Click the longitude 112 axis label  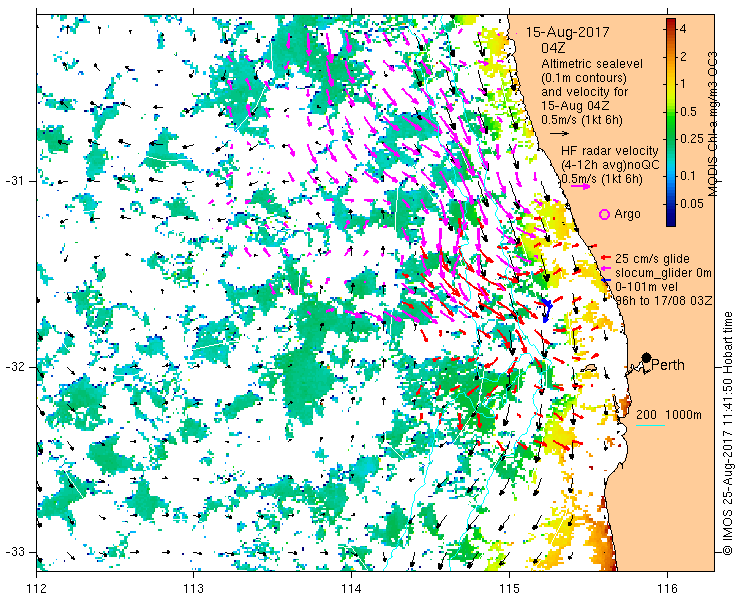click(x=36, y=589)
